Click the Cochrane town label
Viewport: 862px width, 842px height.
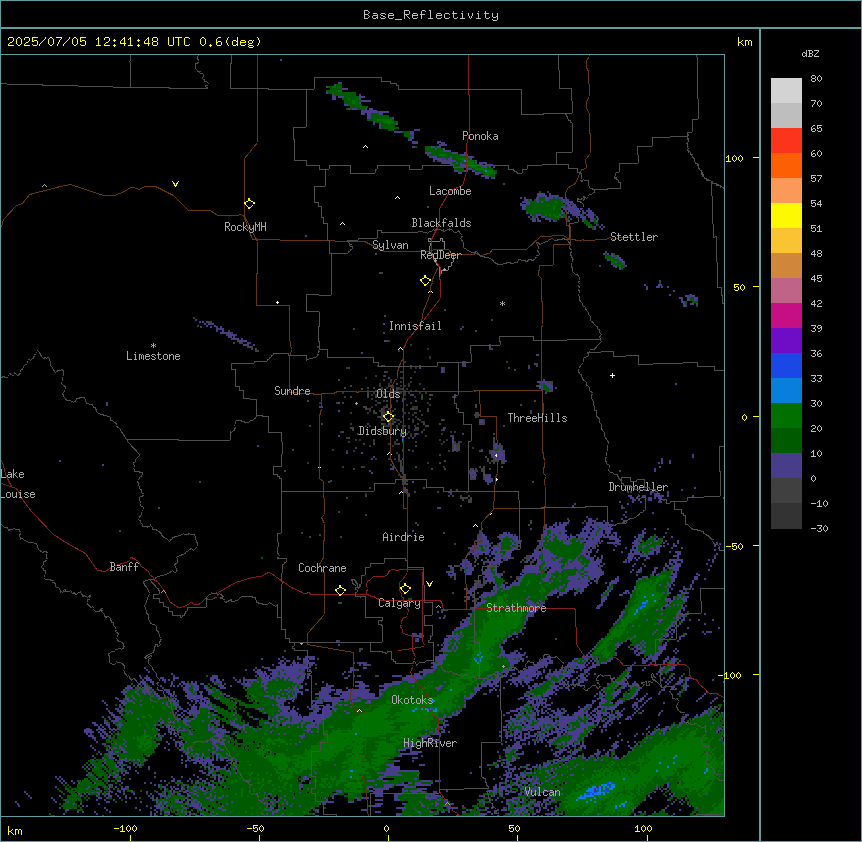click(322, 568)
